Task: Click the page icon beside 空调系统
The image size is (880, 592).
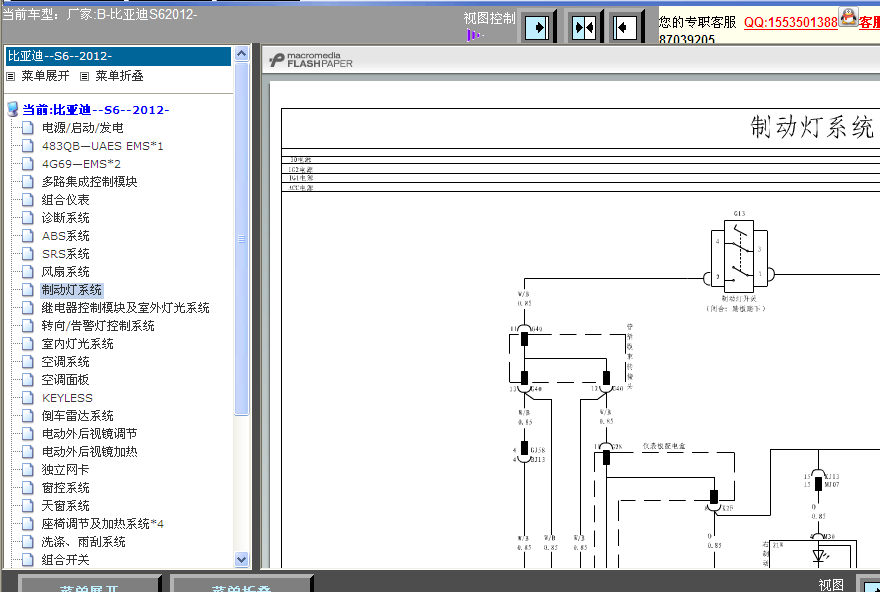Action: [x=28, y=361]
